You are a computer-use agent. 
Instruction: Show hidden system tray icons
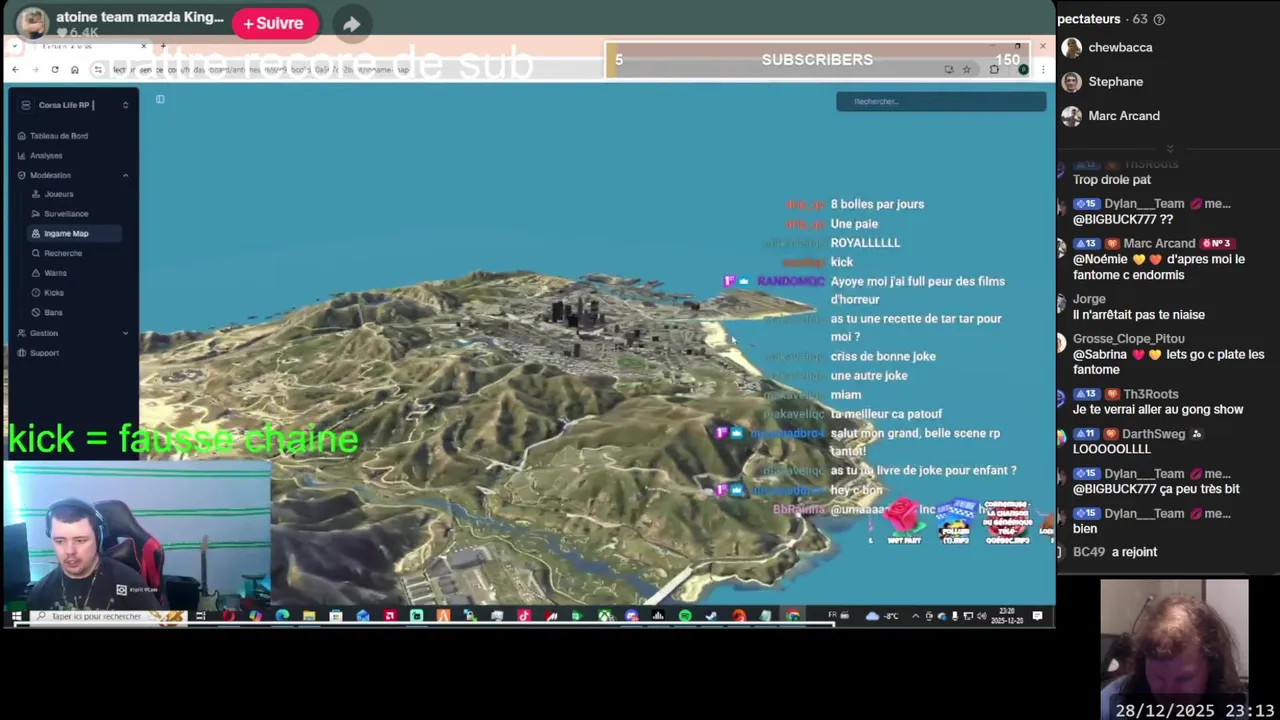click(x=916, y=616)
